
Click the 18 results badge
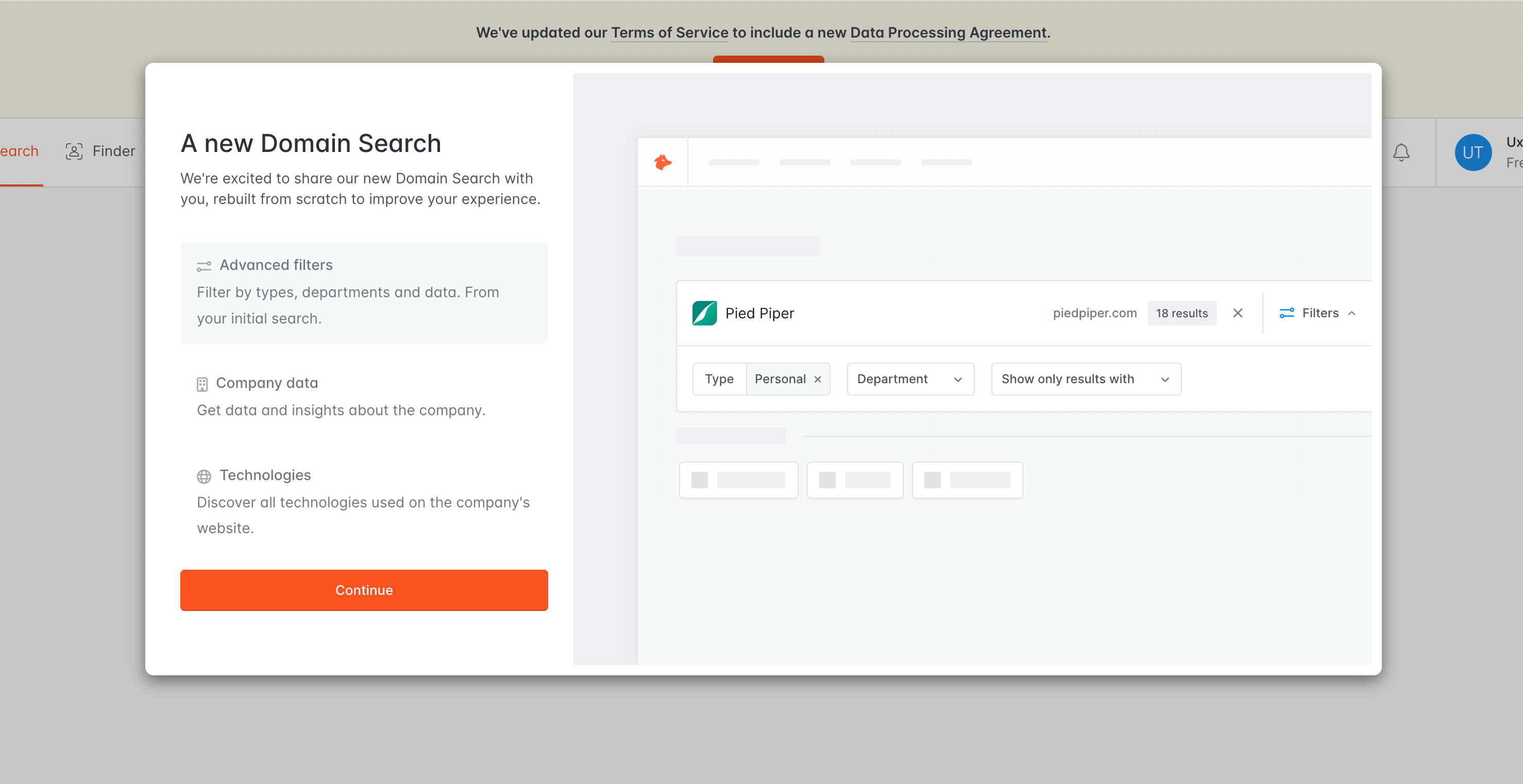tap(1181, 313)
